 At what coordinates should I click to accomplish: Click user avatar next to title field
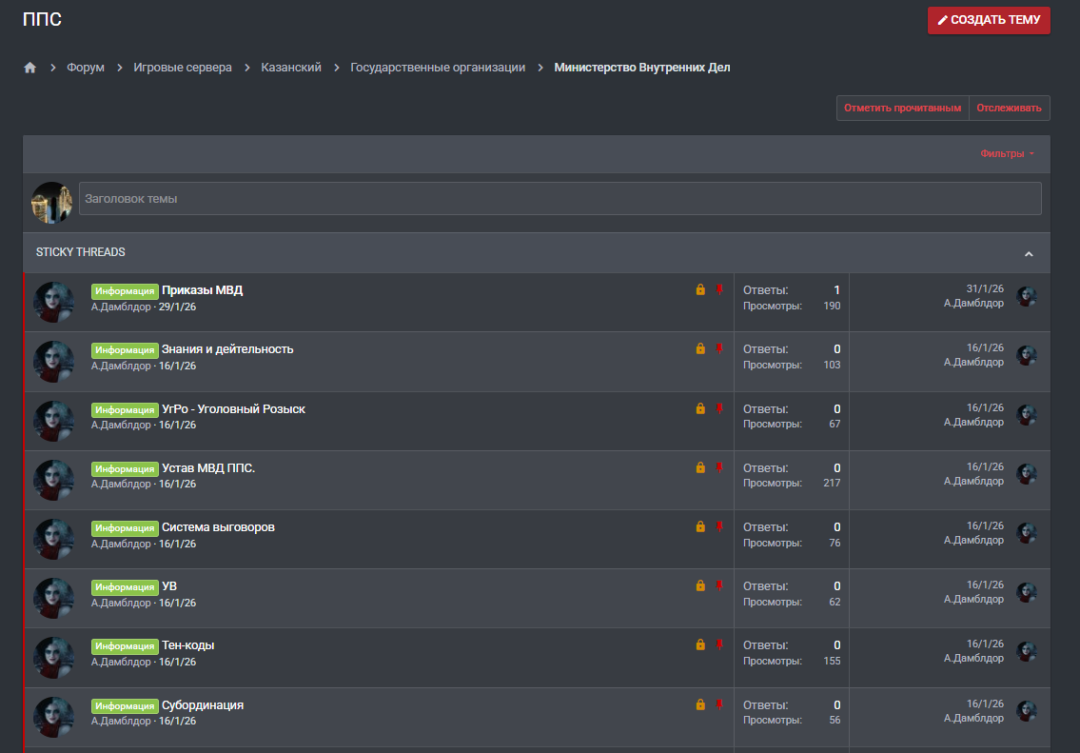(x=51, y=202)
